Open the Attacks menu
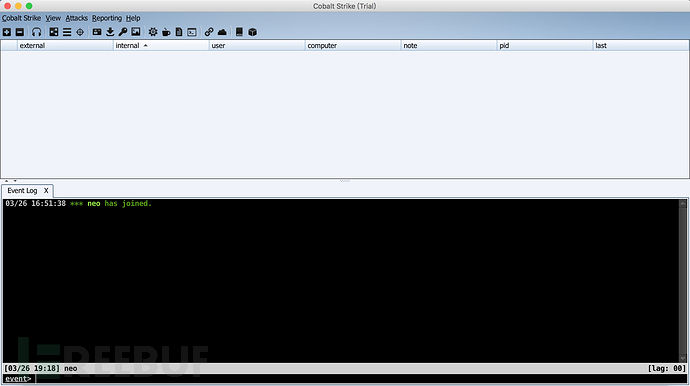This screenshot has height=386, width=690. [x=77, y=18]
